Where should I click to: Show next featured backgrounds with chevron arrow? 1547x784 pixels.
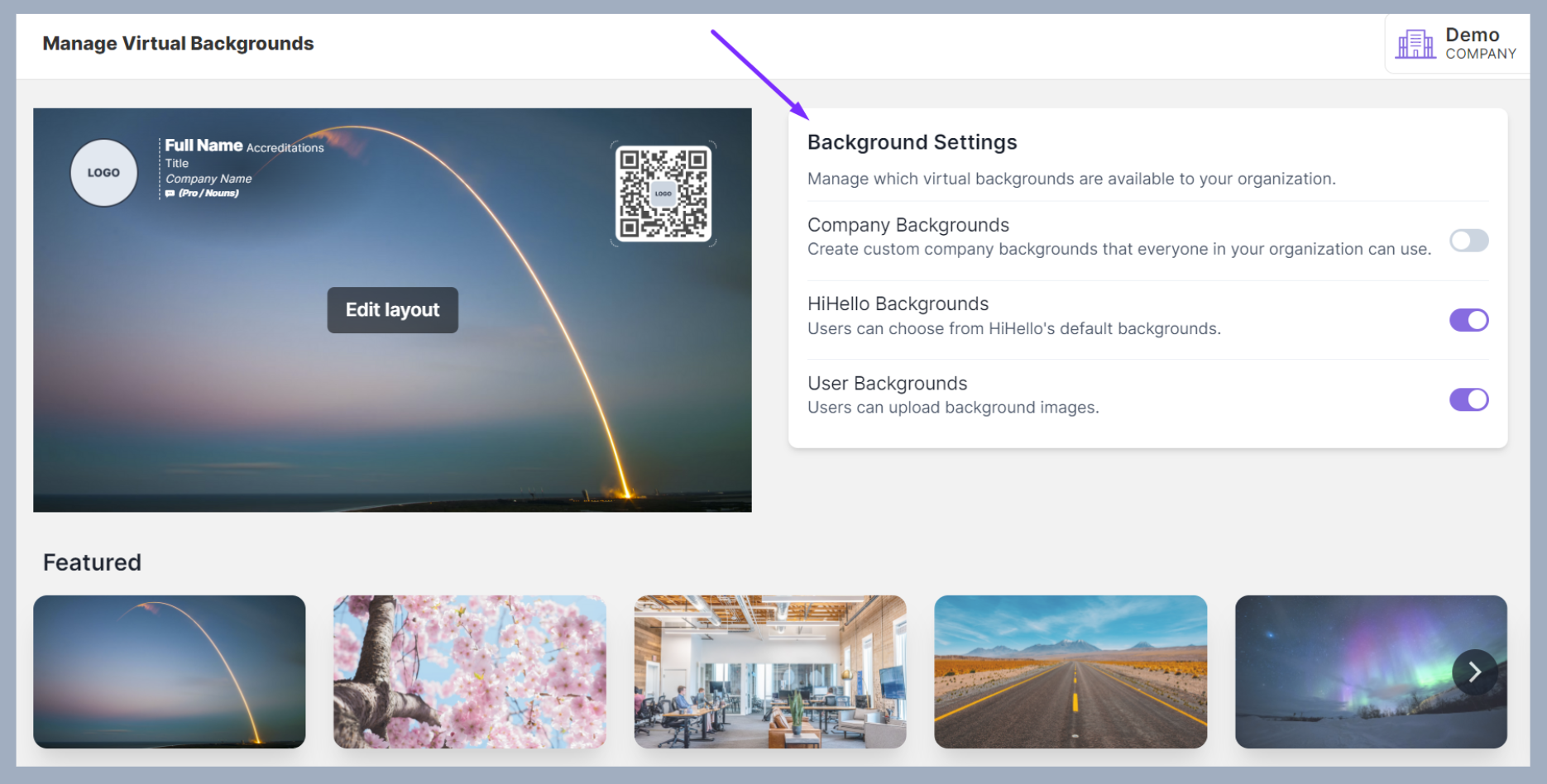pyautogui.click(x=1474, y=672)
